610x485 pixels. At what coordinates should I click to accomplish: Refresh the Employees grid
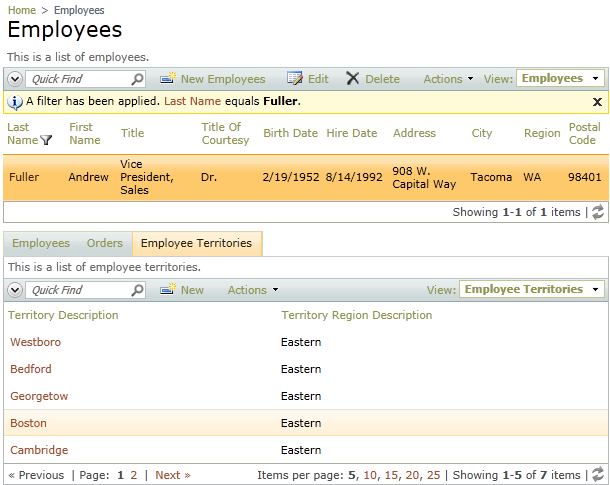598,212
